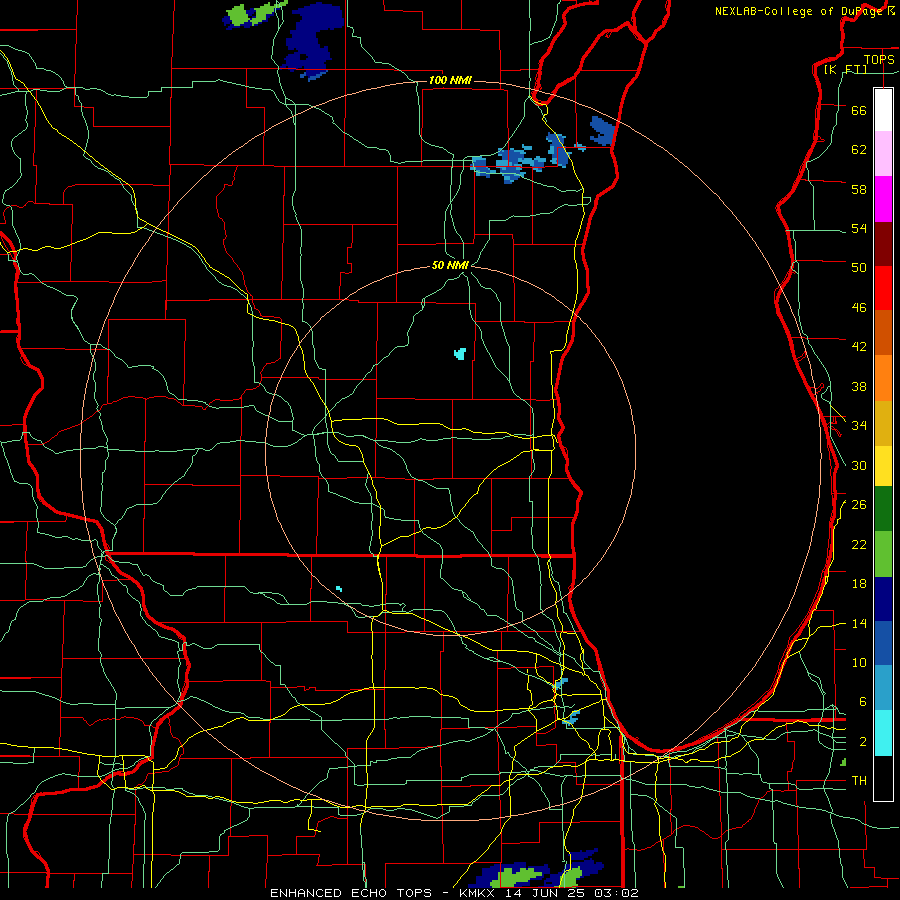Select the magenta legend swatch
Image resolution: width=900 pixels, height=900 pixels.
pyautogui.click(x=883, y=199)
